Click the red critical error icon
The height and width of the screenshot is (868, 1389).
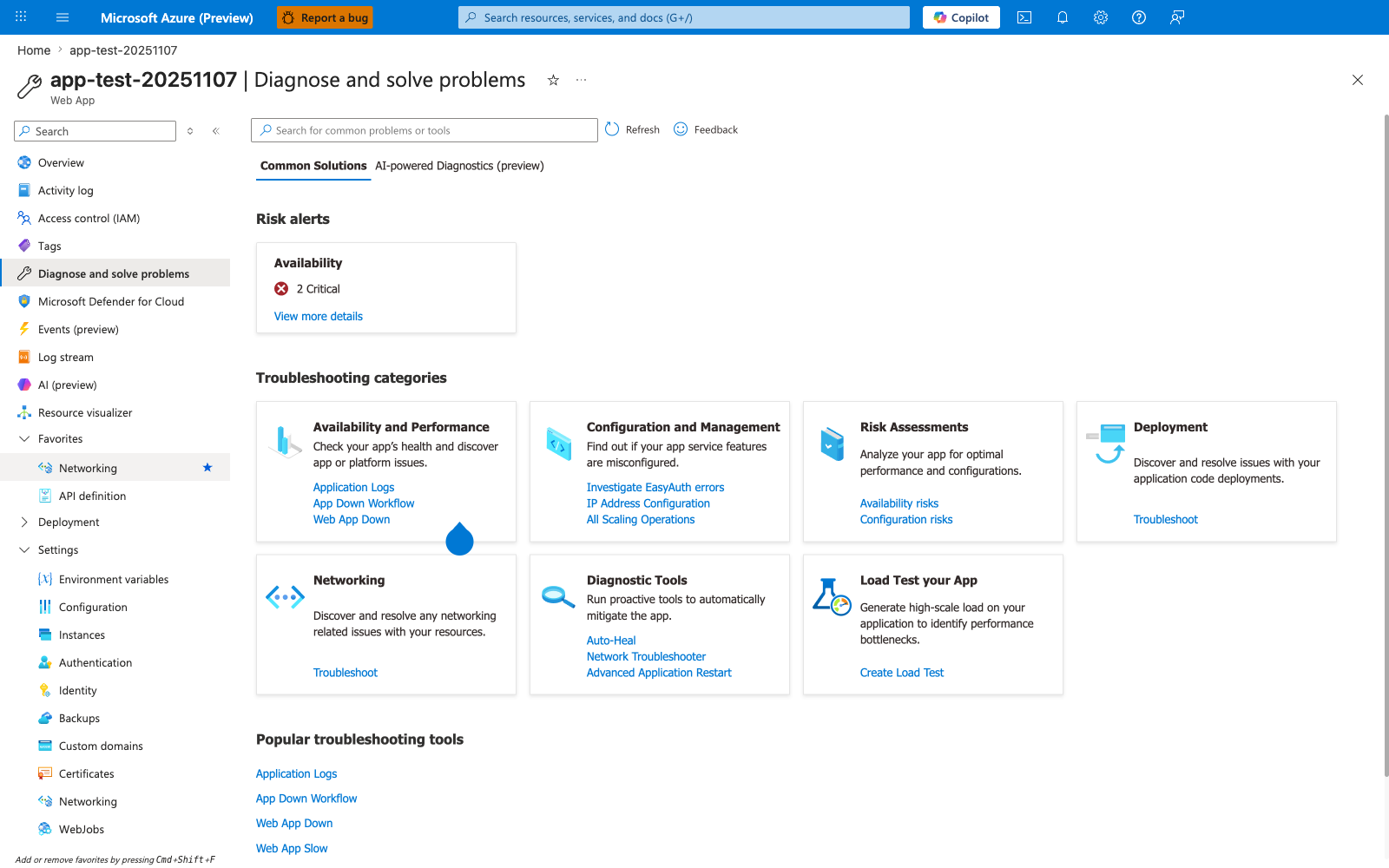281,289
